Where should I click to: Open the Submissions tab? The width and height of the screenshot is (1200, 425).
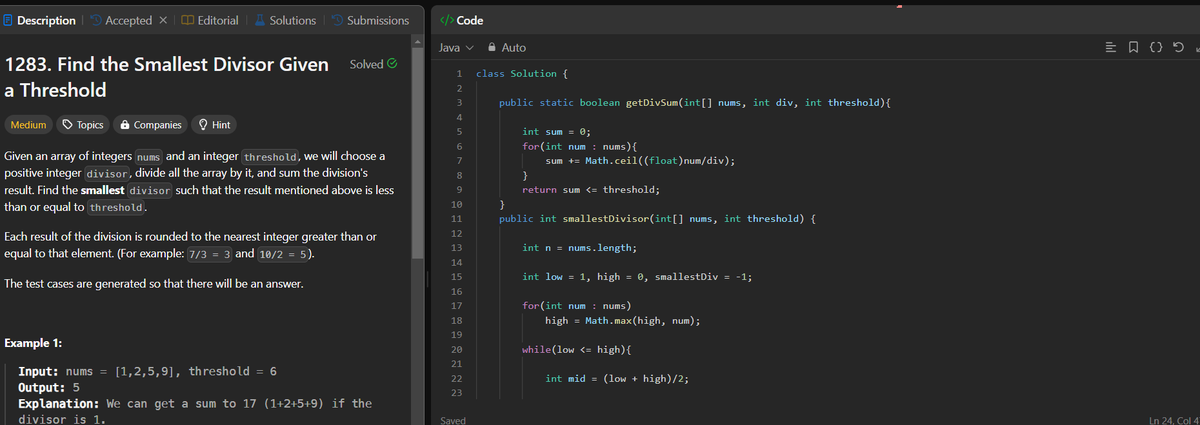pyautogui.click(x=369, y=20)
